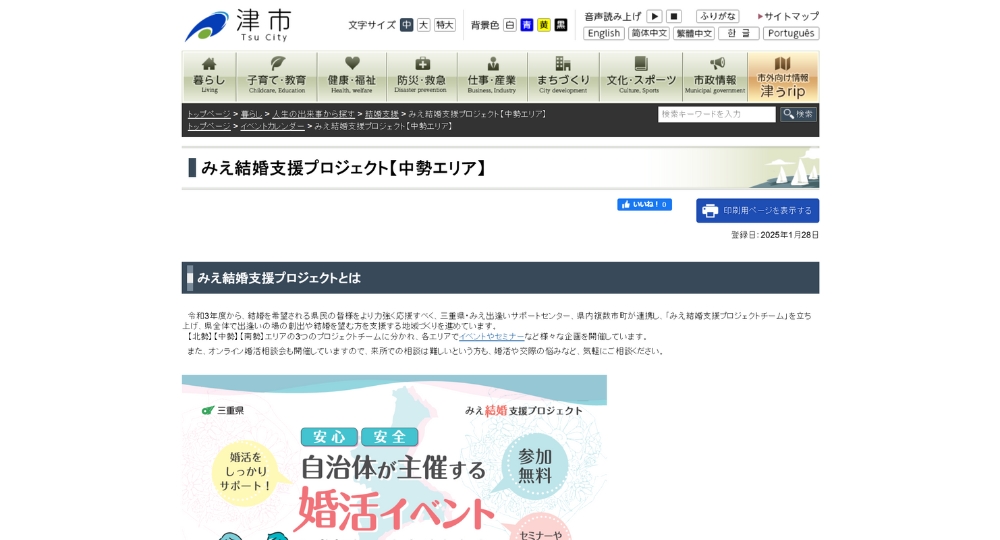
Task: Open the 暮らし Living menu
Action: 209,77
